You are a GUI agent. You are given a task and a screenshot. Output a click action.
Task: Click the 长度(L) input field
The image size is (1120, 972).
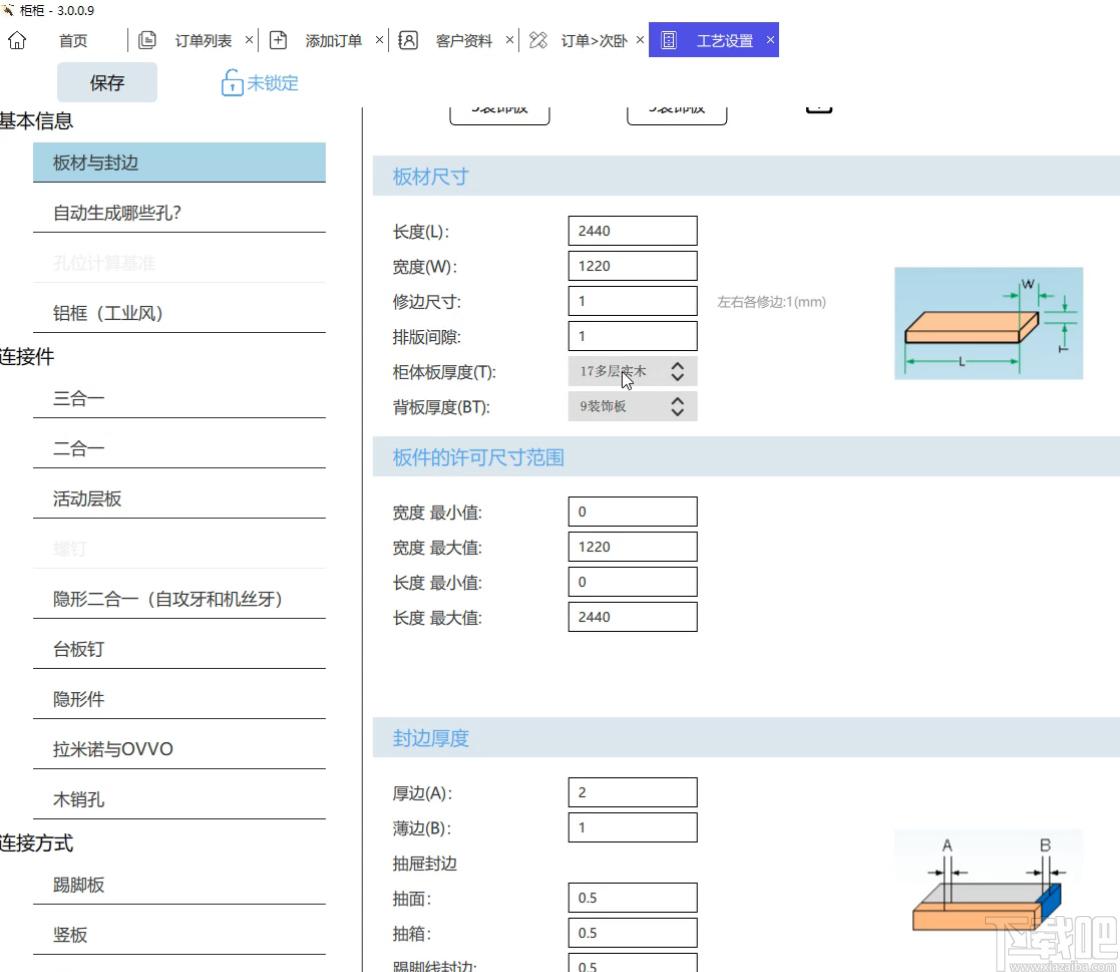pos(632,231)
